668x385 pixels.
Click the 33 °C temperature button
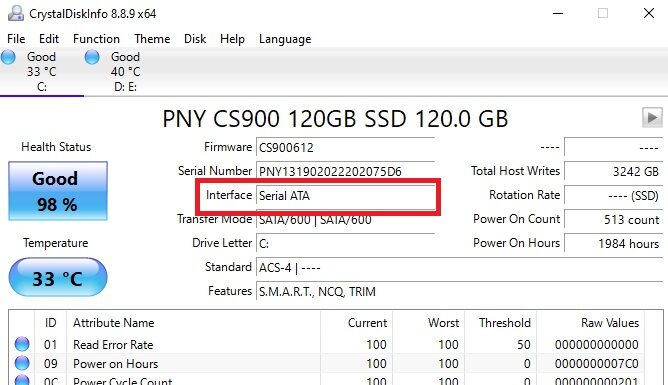pos(58,277)
